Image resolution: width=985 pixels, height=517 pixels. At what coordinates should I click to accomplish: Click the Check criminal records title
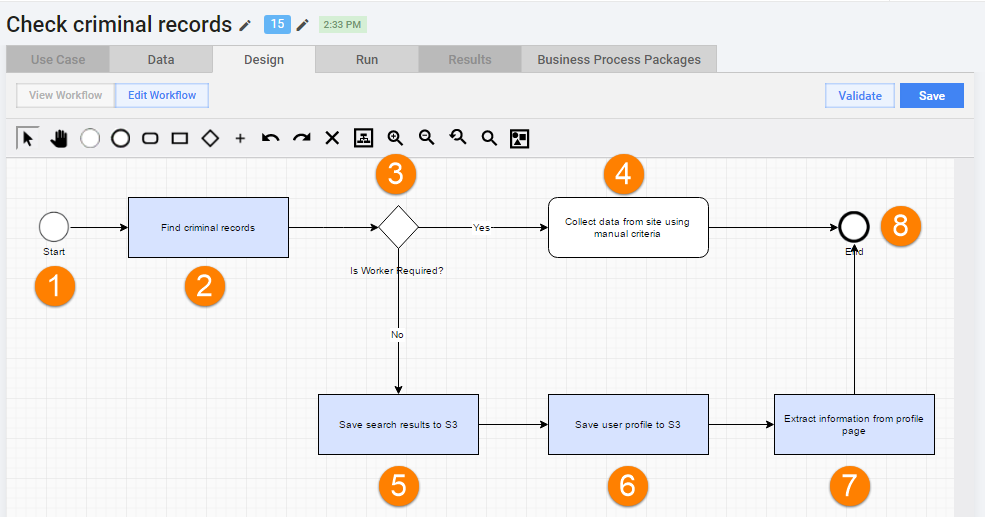119,24
